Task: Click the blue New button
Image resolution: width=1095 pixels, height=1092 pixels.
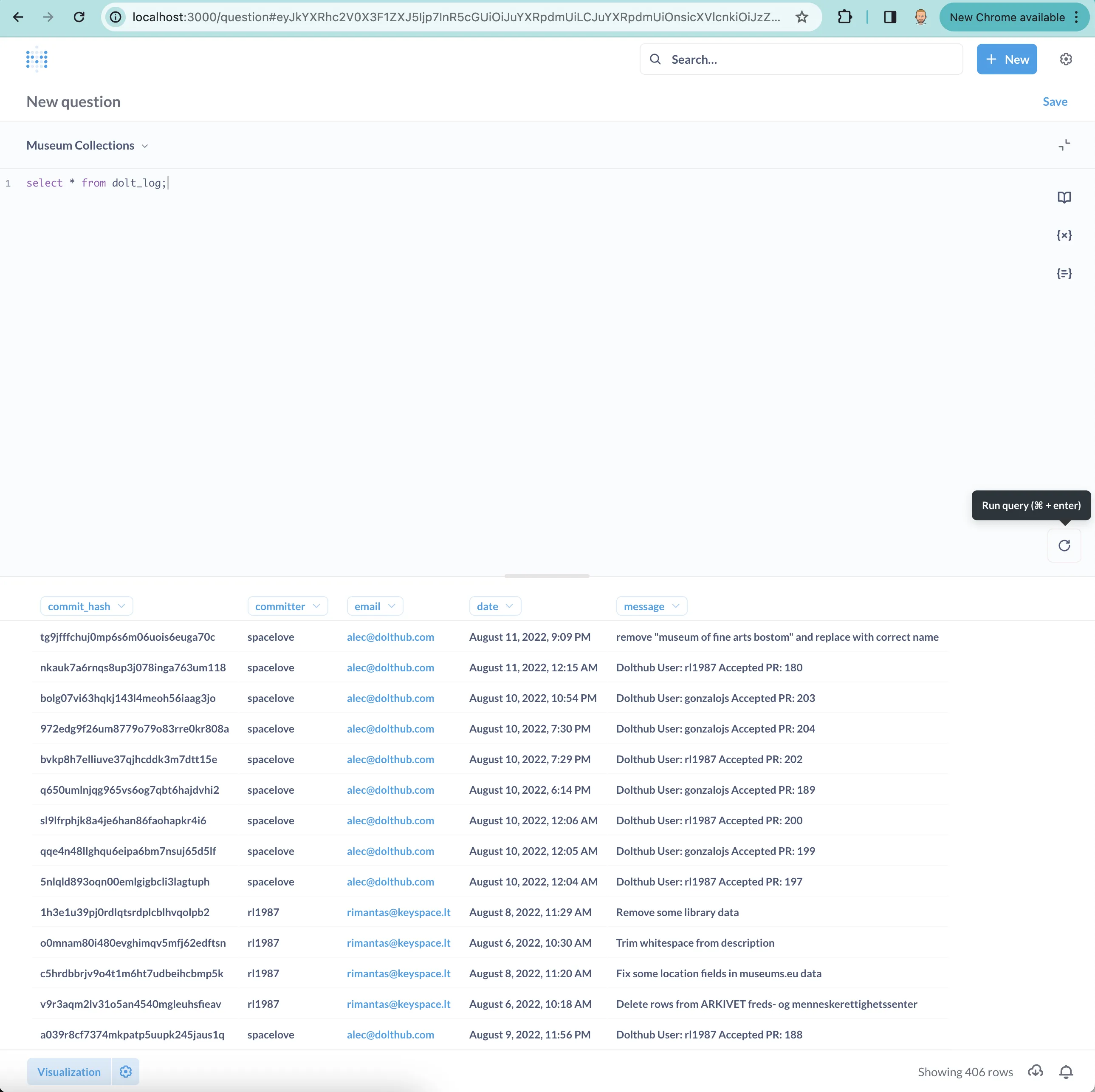Action: [1006, 59]
